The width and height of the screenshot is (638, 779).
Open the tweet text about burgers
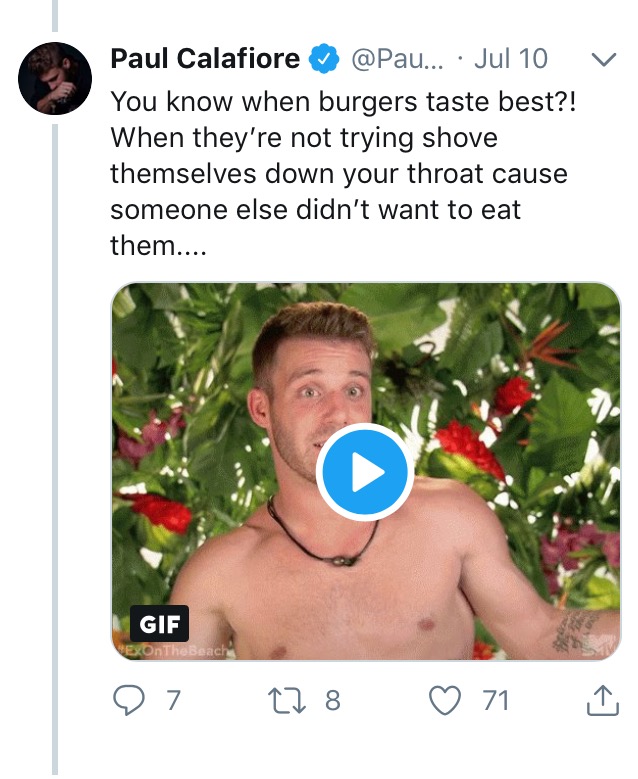(343, 173)
